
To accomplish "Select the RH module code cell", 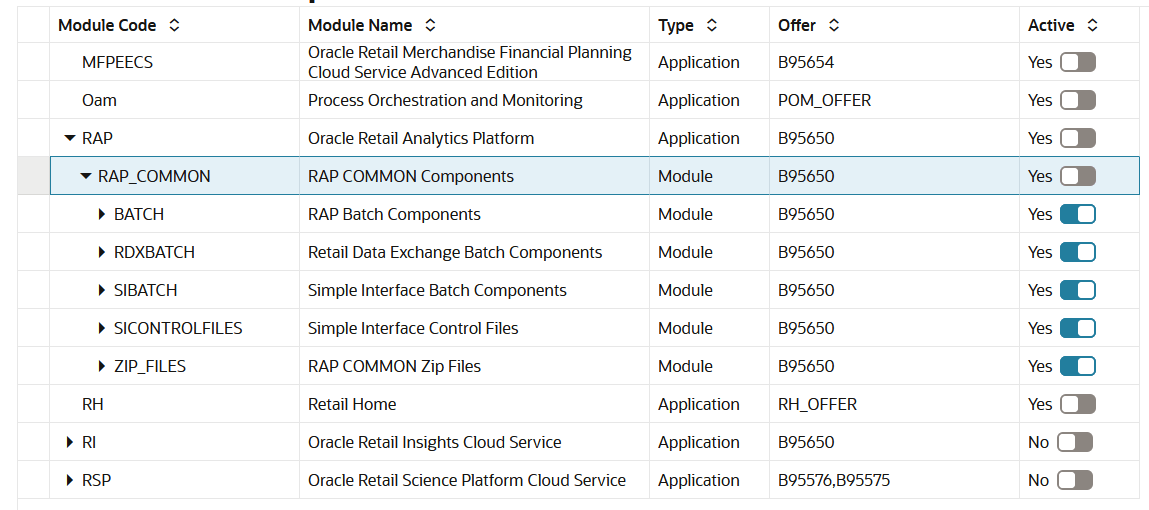I will click(174, 404).
